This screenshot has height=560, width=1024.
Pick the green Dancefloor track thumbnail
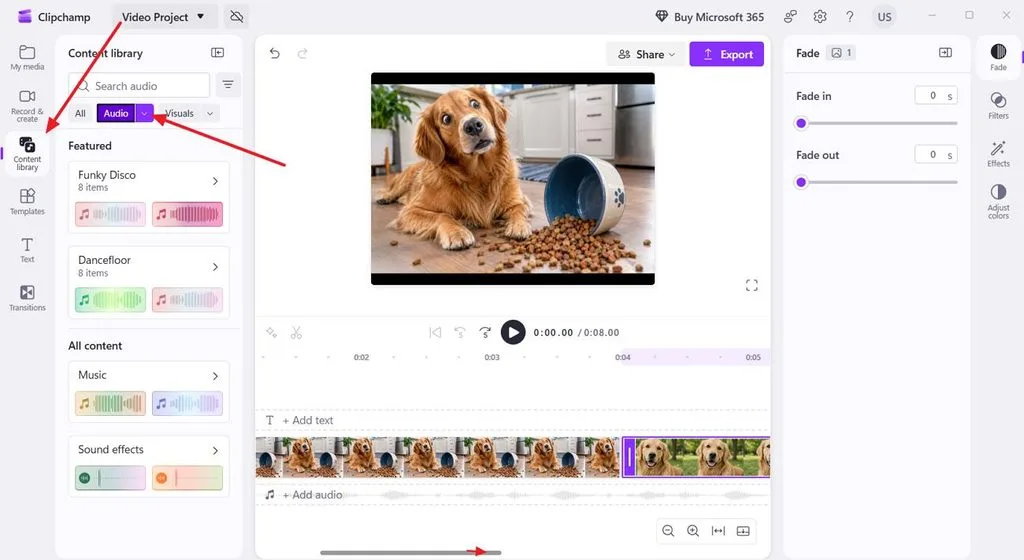pyautogui.click(x=110, y=300)
